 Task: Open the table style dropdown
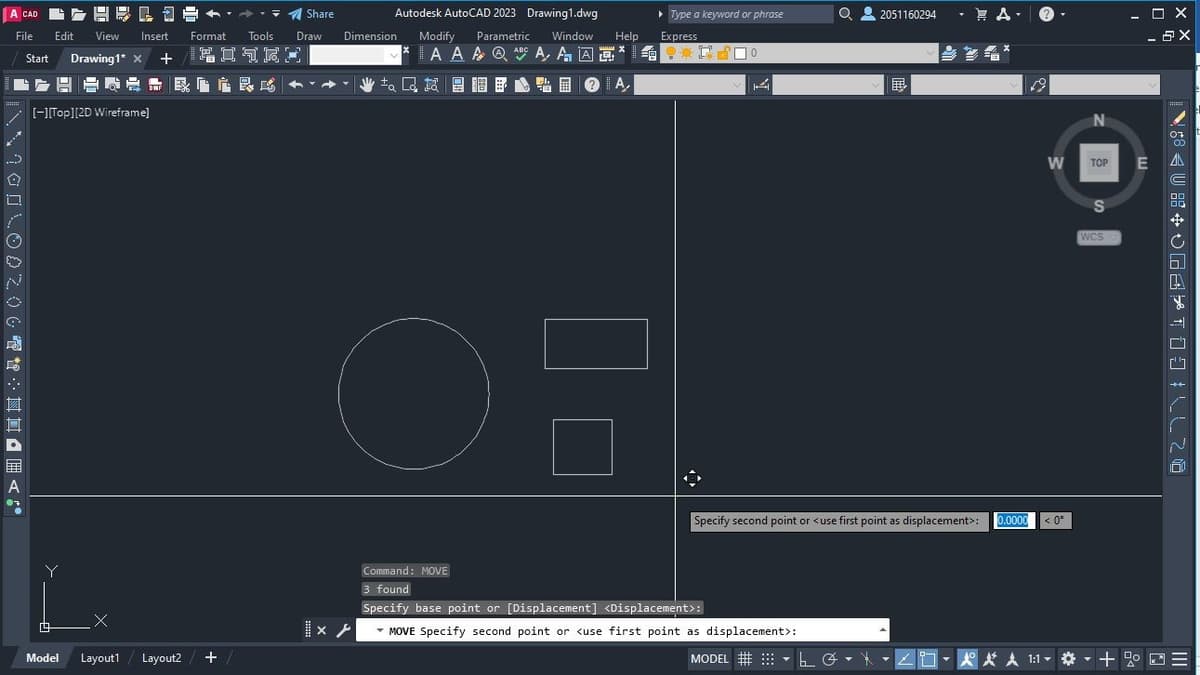(1015, 86)
